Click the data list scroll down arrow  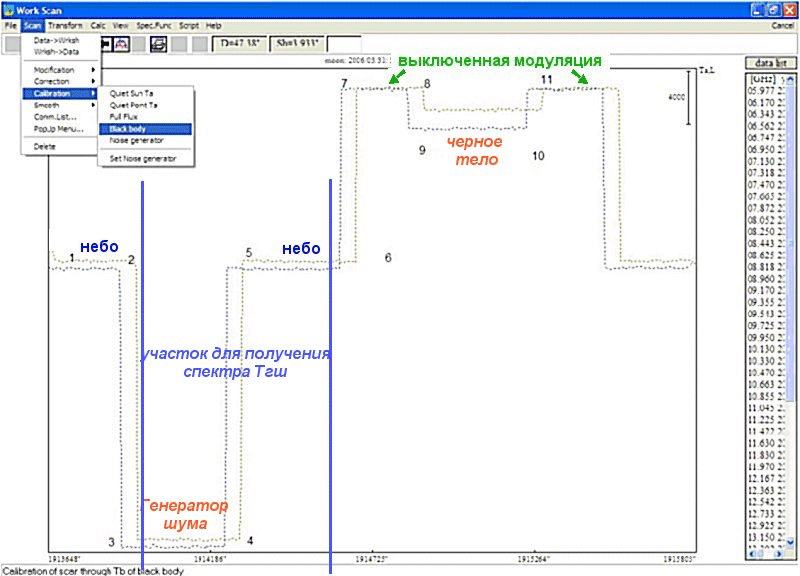[790, 542]
